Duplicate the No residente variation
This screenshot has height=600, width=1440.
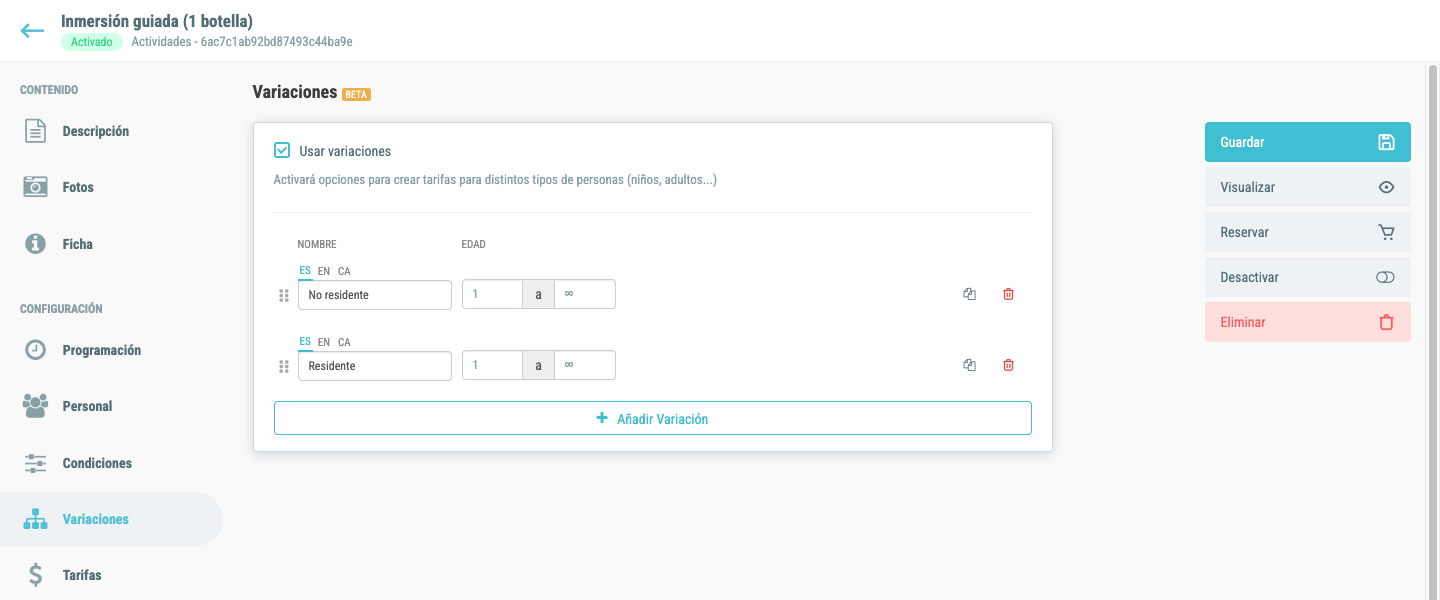[x=969, y=294]
